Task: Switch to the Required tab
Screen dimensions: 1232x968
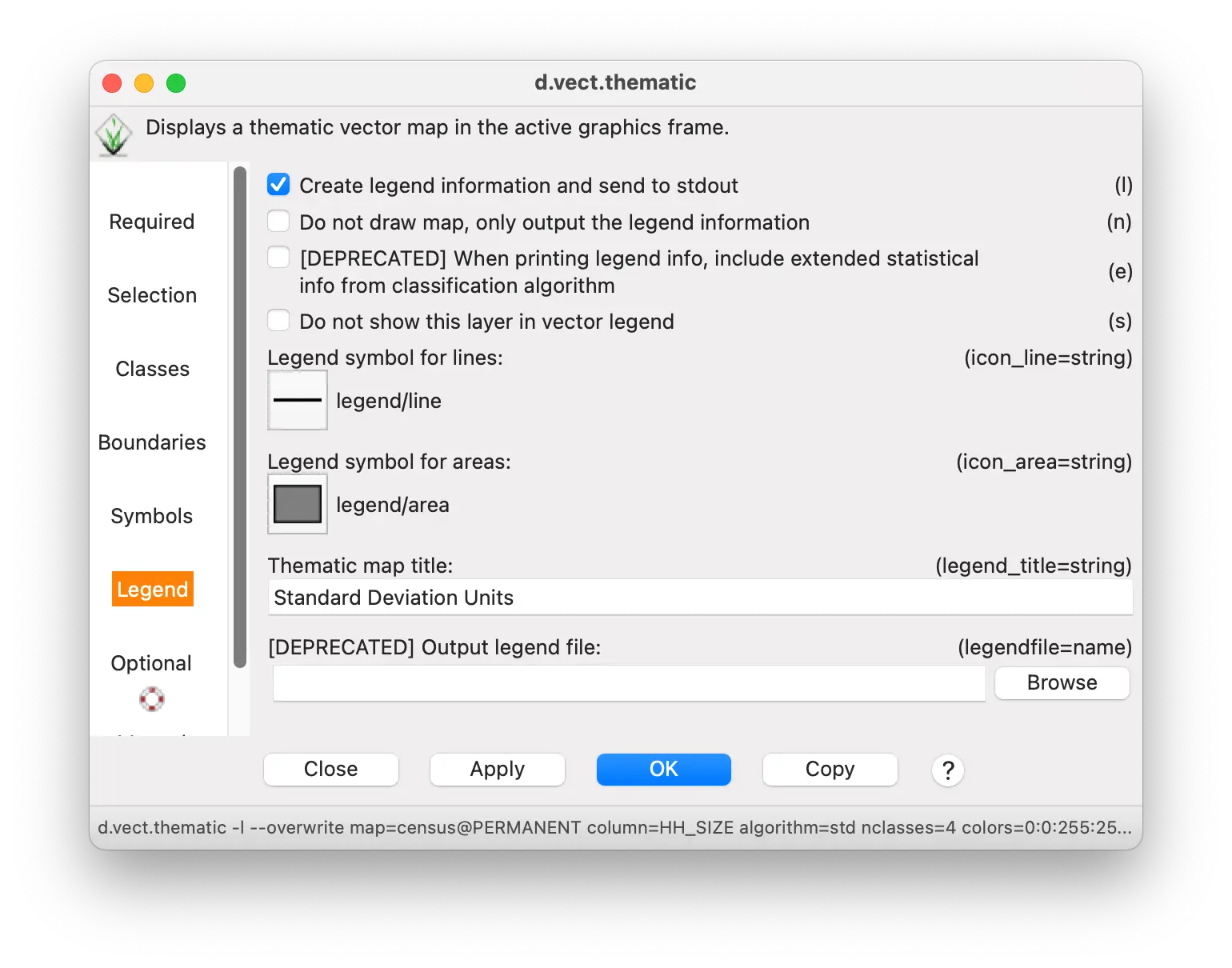Action: 151,222
